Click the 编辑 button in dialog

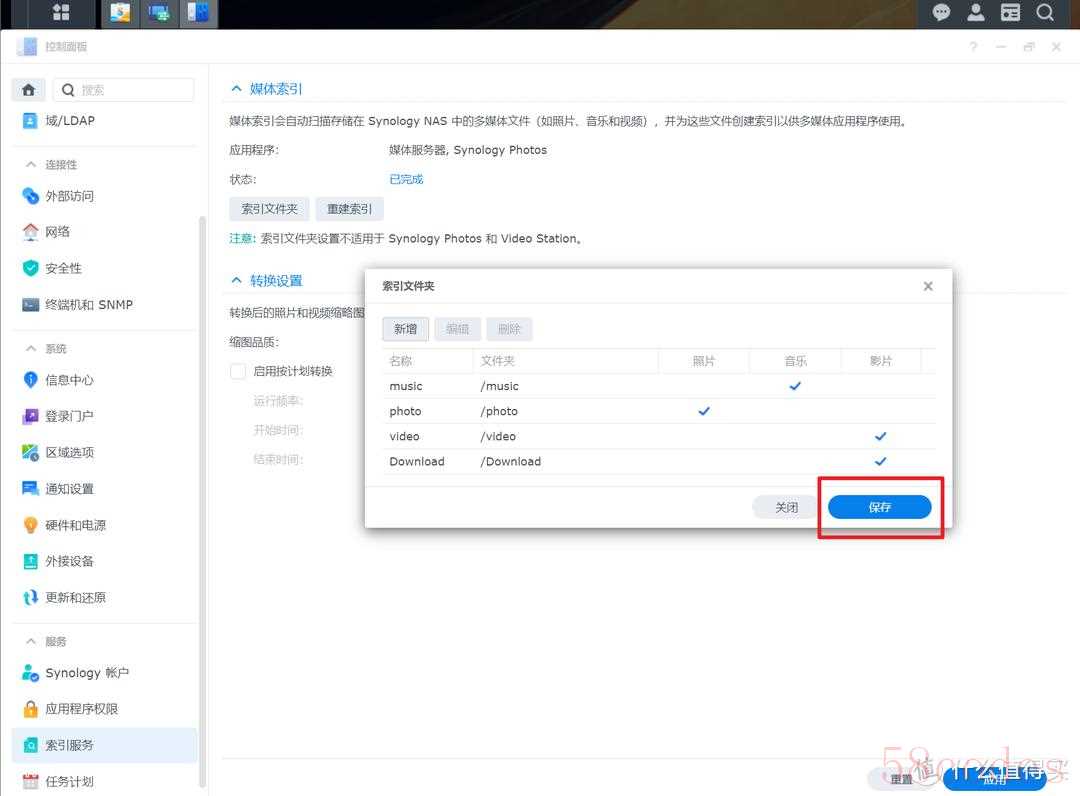[x=457, y=329]
